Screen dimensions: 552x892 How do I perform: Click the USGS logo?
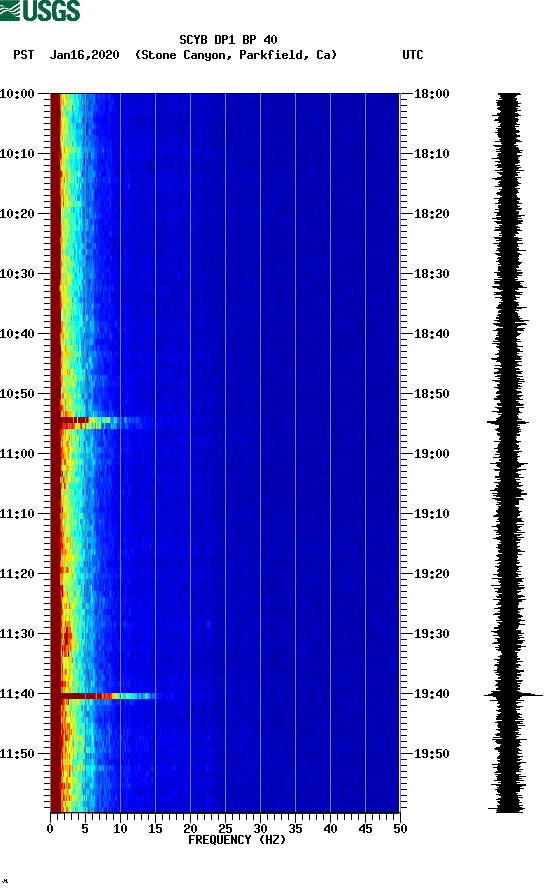click(x=40, y=11)
